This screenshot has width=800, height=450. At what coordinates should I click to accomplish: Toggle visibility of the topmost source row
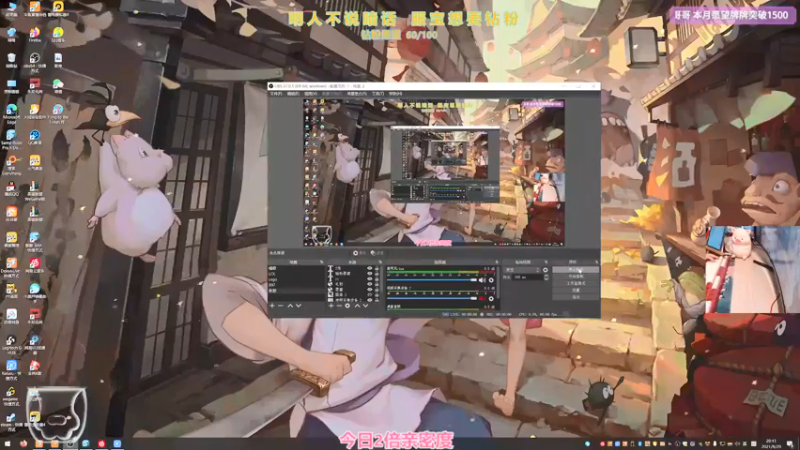[x=370, y=268]
